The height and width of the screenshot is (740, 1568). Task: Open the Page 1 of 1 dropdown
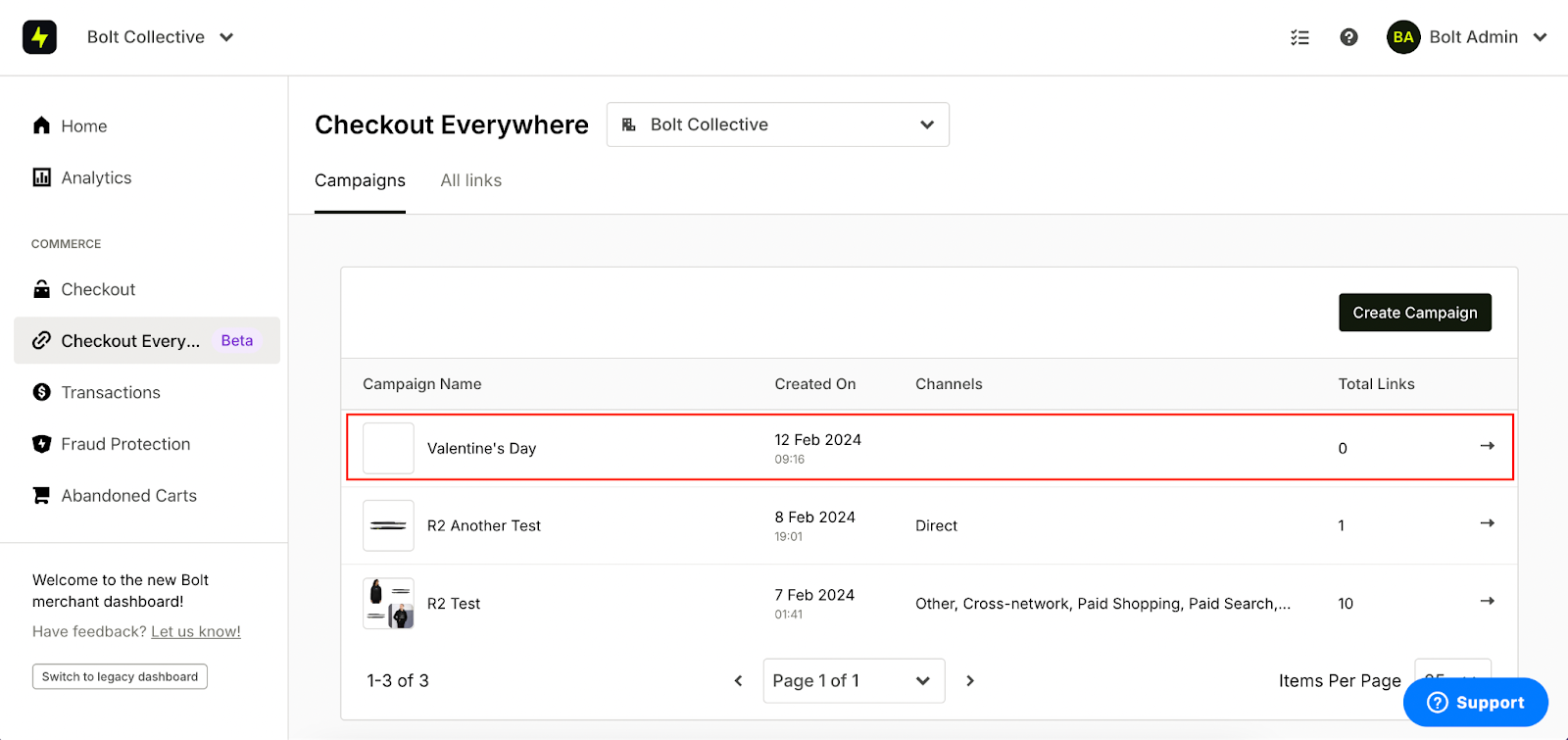854,681
